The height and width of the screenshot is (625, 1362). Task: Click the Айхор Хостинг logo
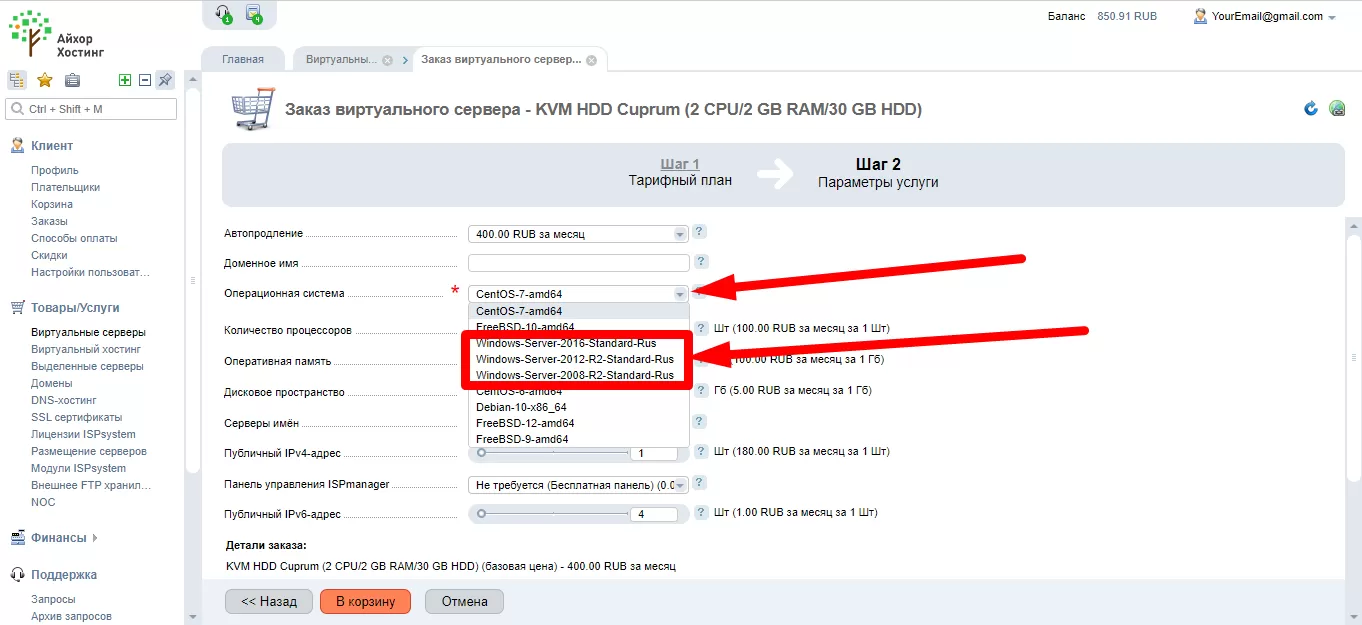[58, 34]
